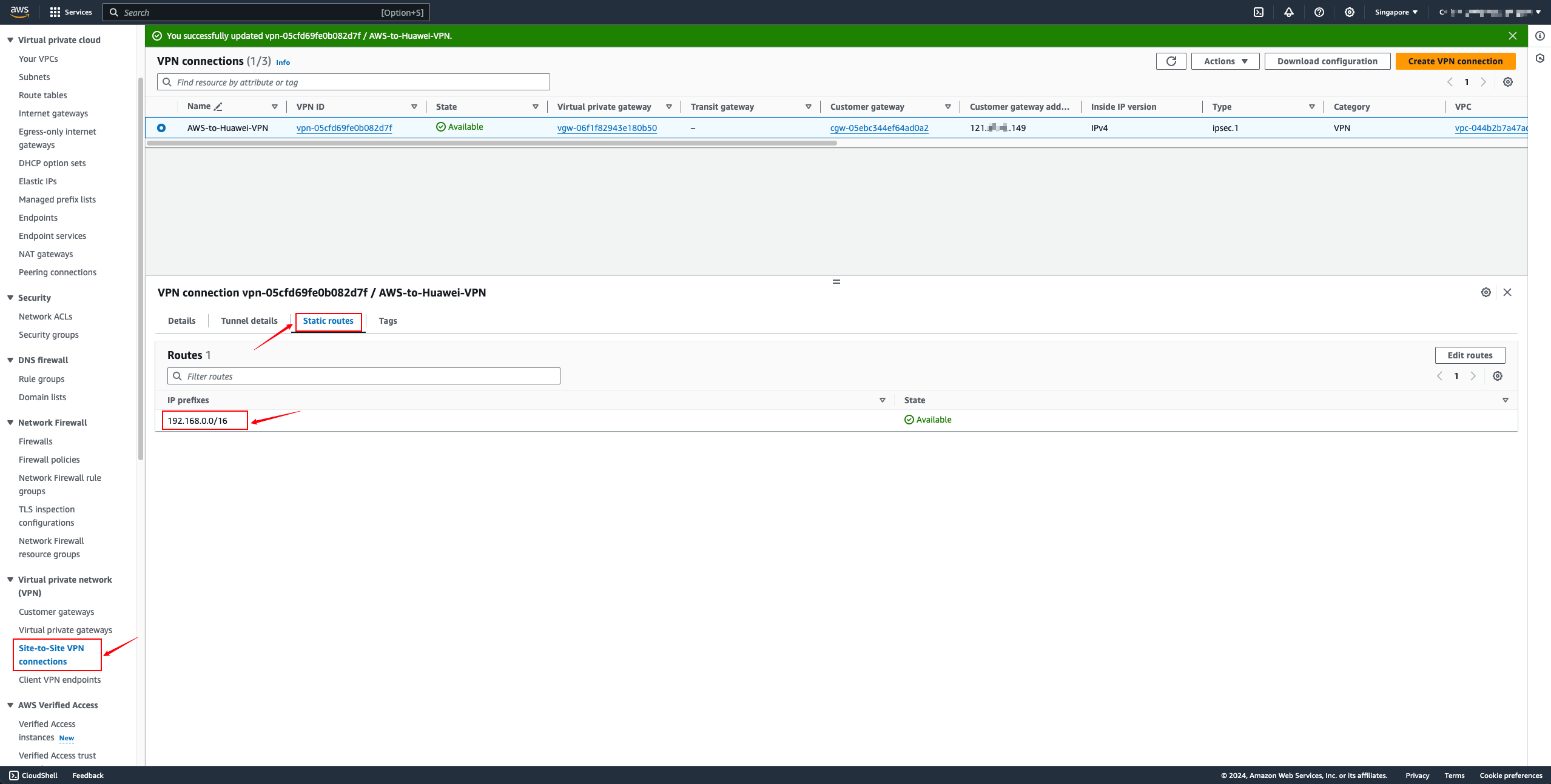The height and width of the screenshot is (784, 1551).
Task: Click the vpn-05cfd69fe0b082d7f VPN ID link
Action: (x=344, y=126)
